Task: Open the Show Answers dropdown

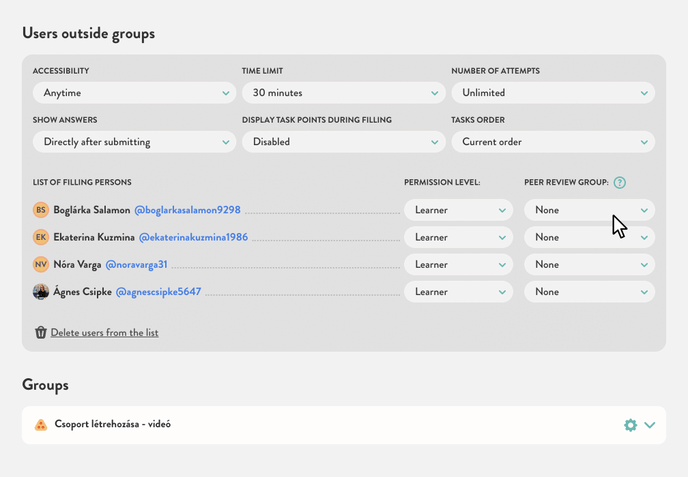Action: [135, 142]
